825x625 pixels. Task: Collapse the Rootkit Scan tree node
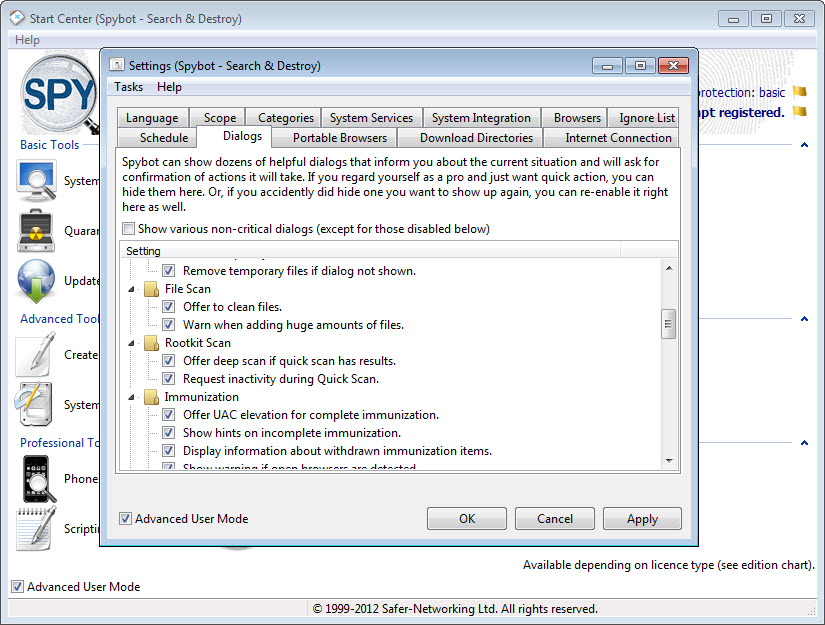[132, 344]
